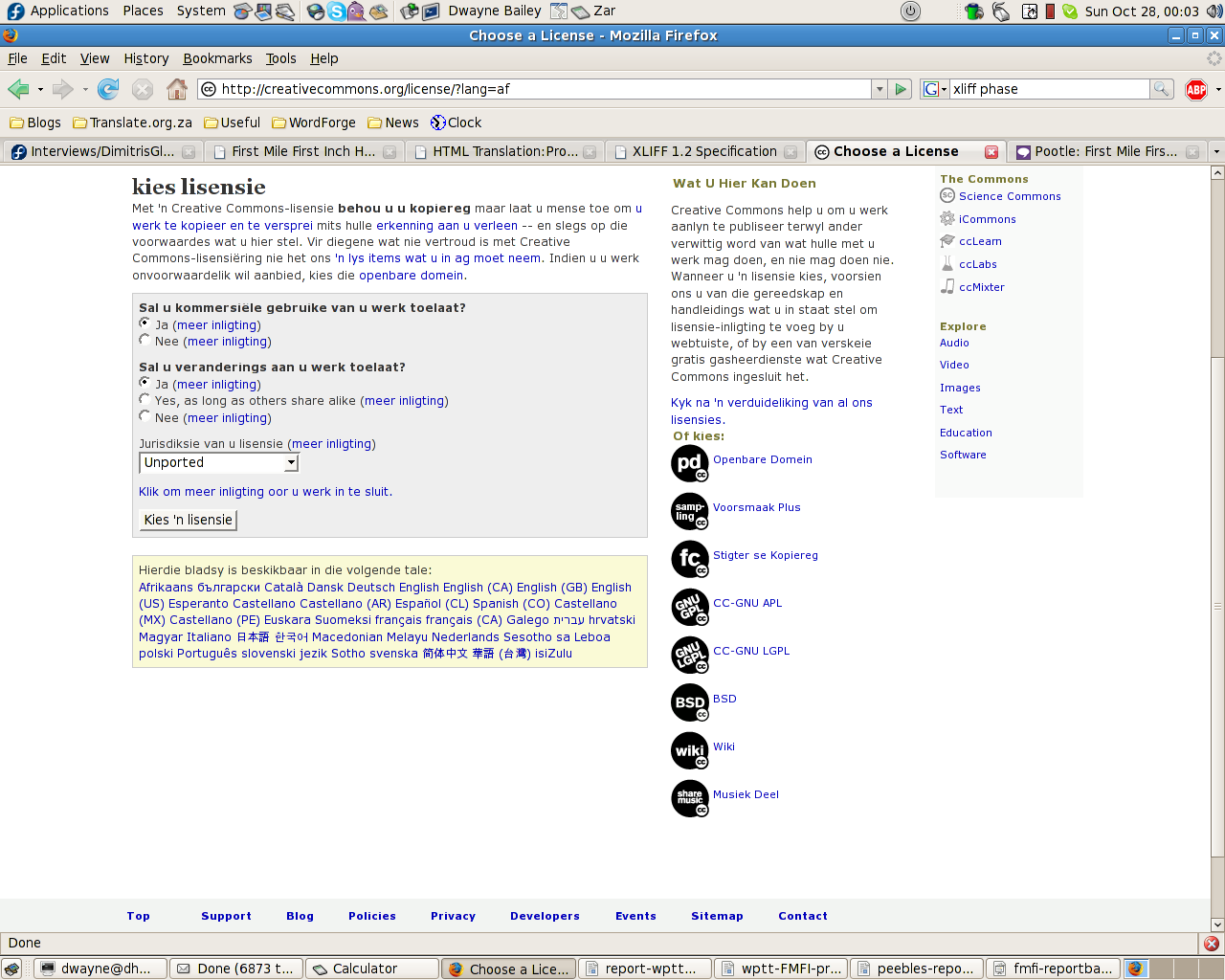This screenshot has height=980, width=1225.
Task: Go back with the green back arrow
Action: (x=18, y=89)
